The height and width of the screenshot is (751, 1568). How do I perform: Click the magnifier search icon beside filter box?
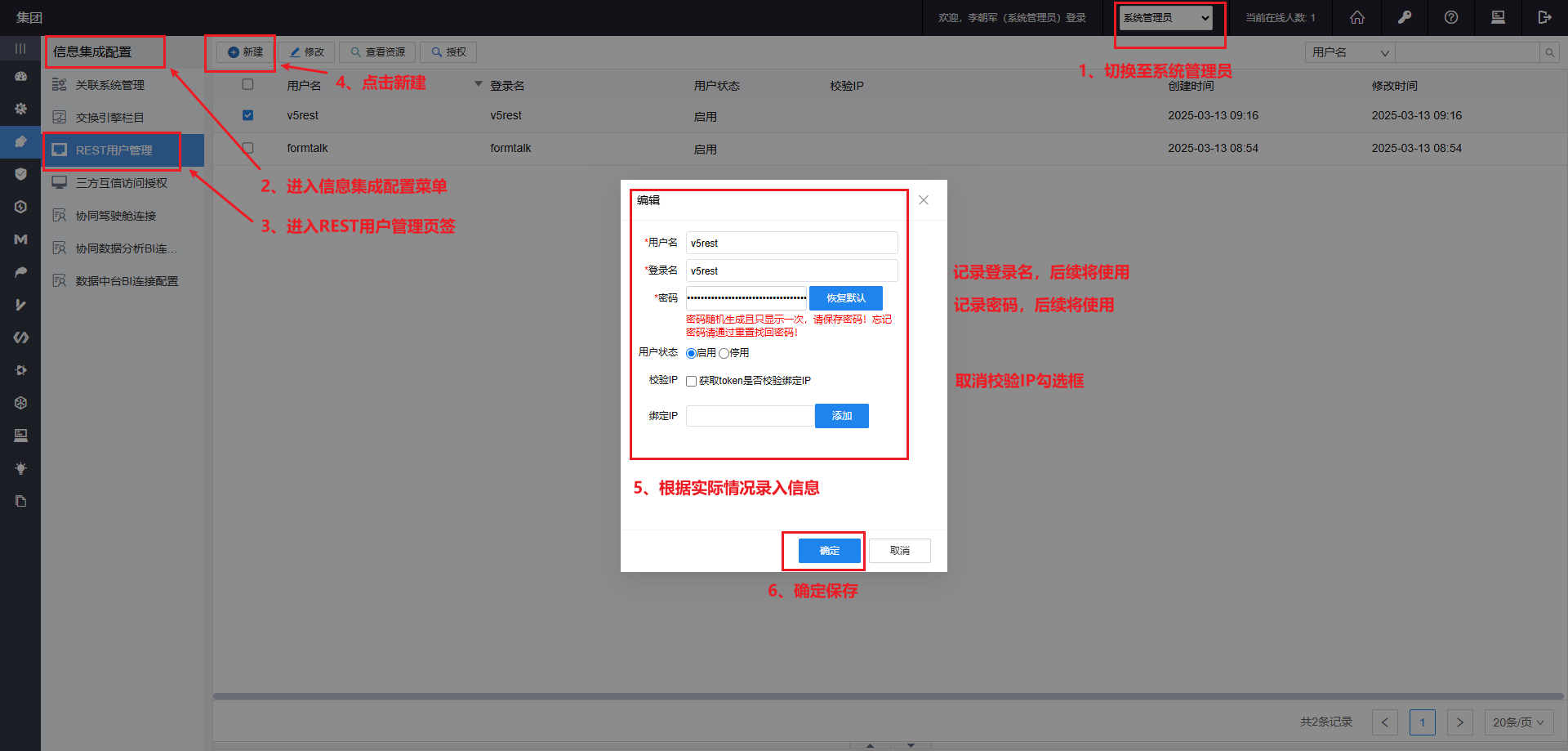(1549, 52)
